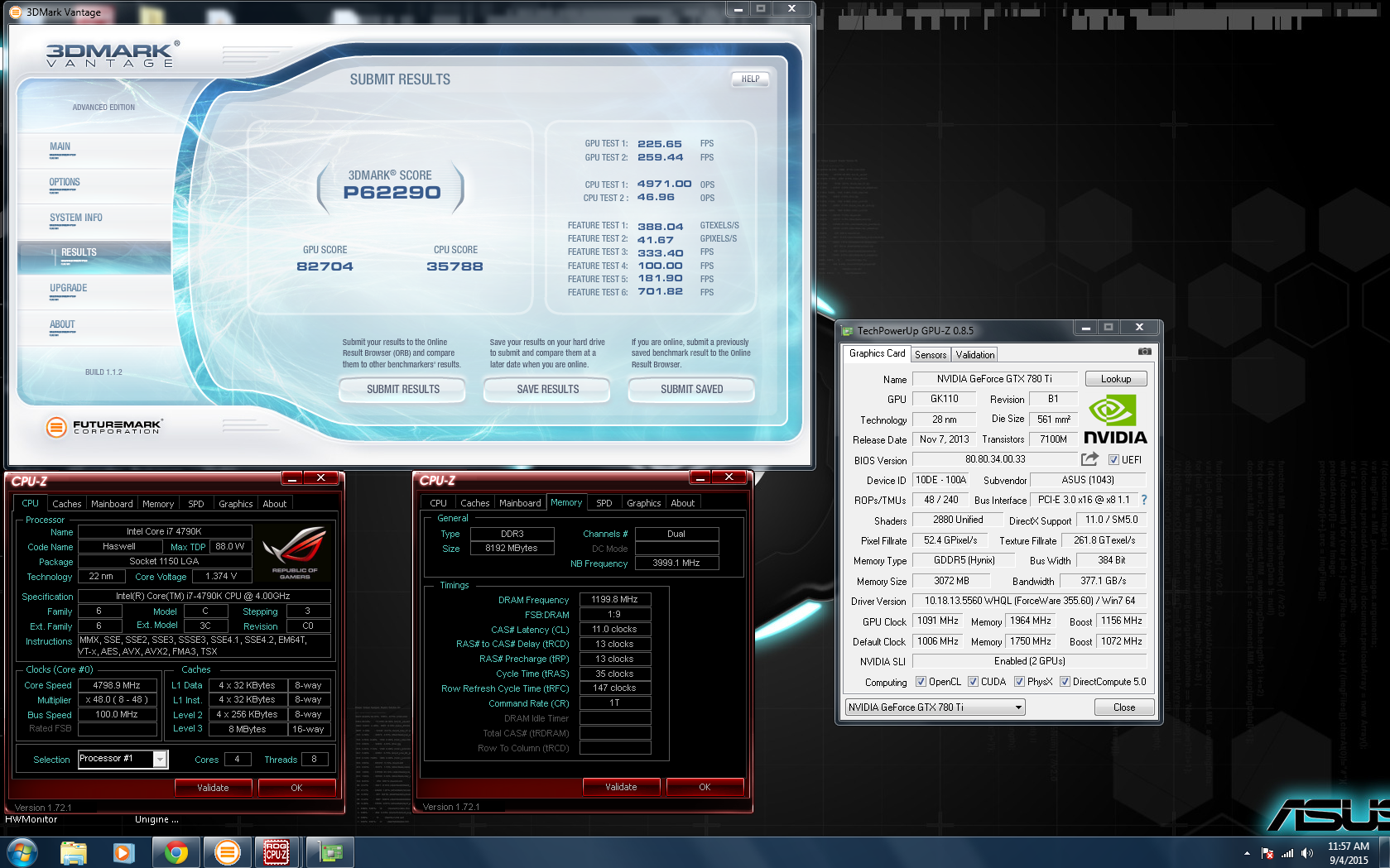Toggle the DirectCompute 5.0 checkbox
Screen dimensions: 1390x868
pos(1065,682)
